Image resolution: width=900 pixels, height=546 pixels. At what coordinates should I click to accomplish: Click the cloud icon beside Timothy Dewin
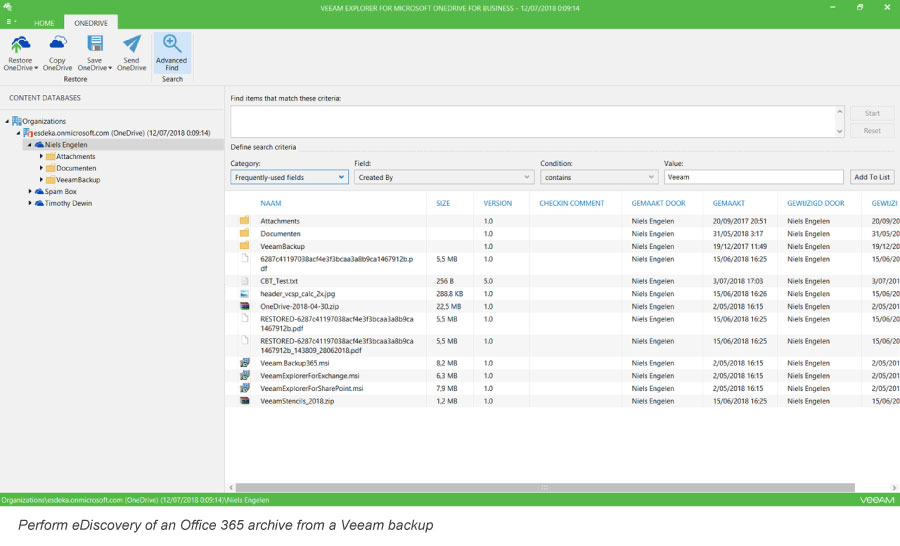[x=39, y=203]
